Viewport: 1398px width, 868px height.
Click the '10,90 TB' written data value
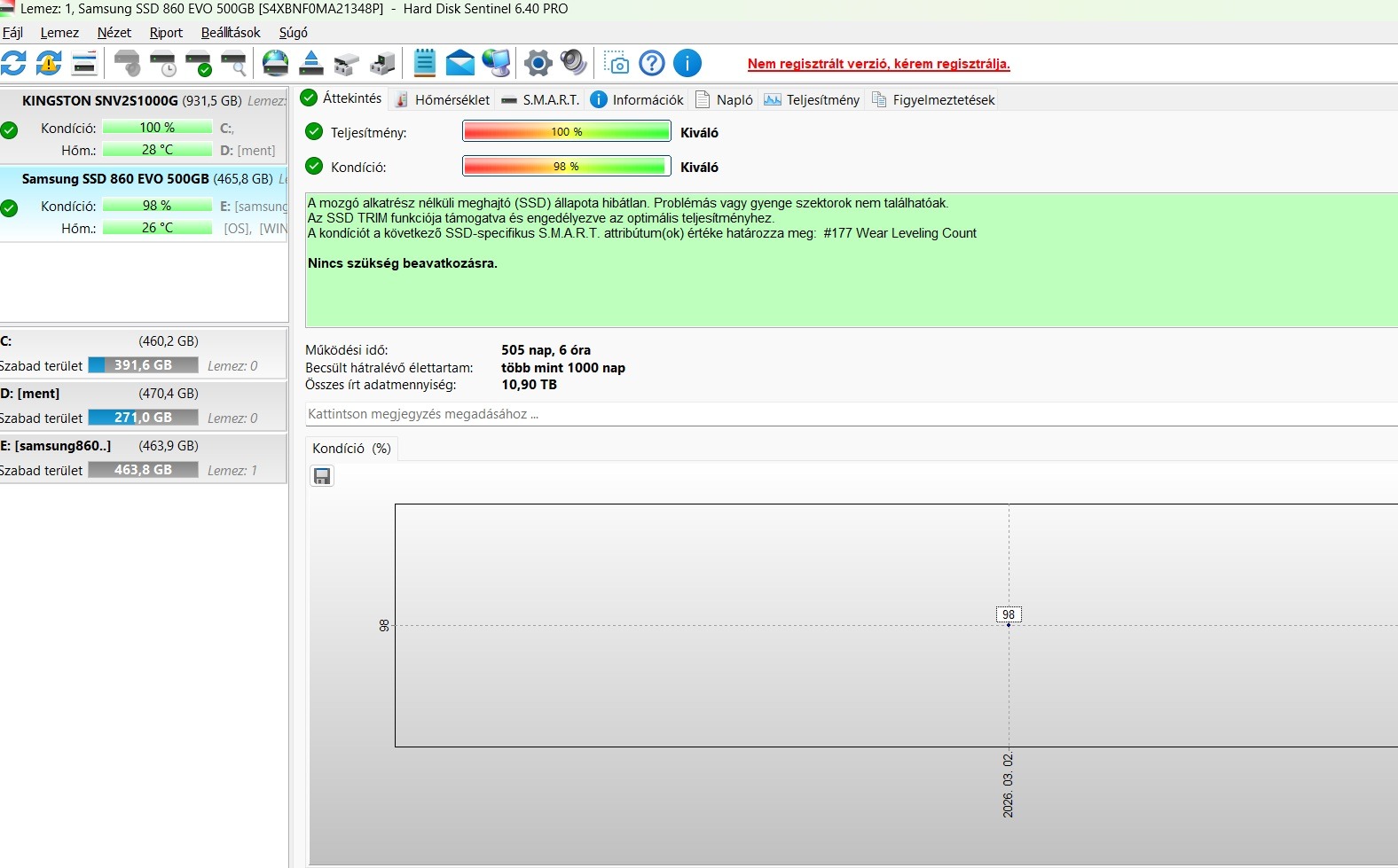pos(529,385)
